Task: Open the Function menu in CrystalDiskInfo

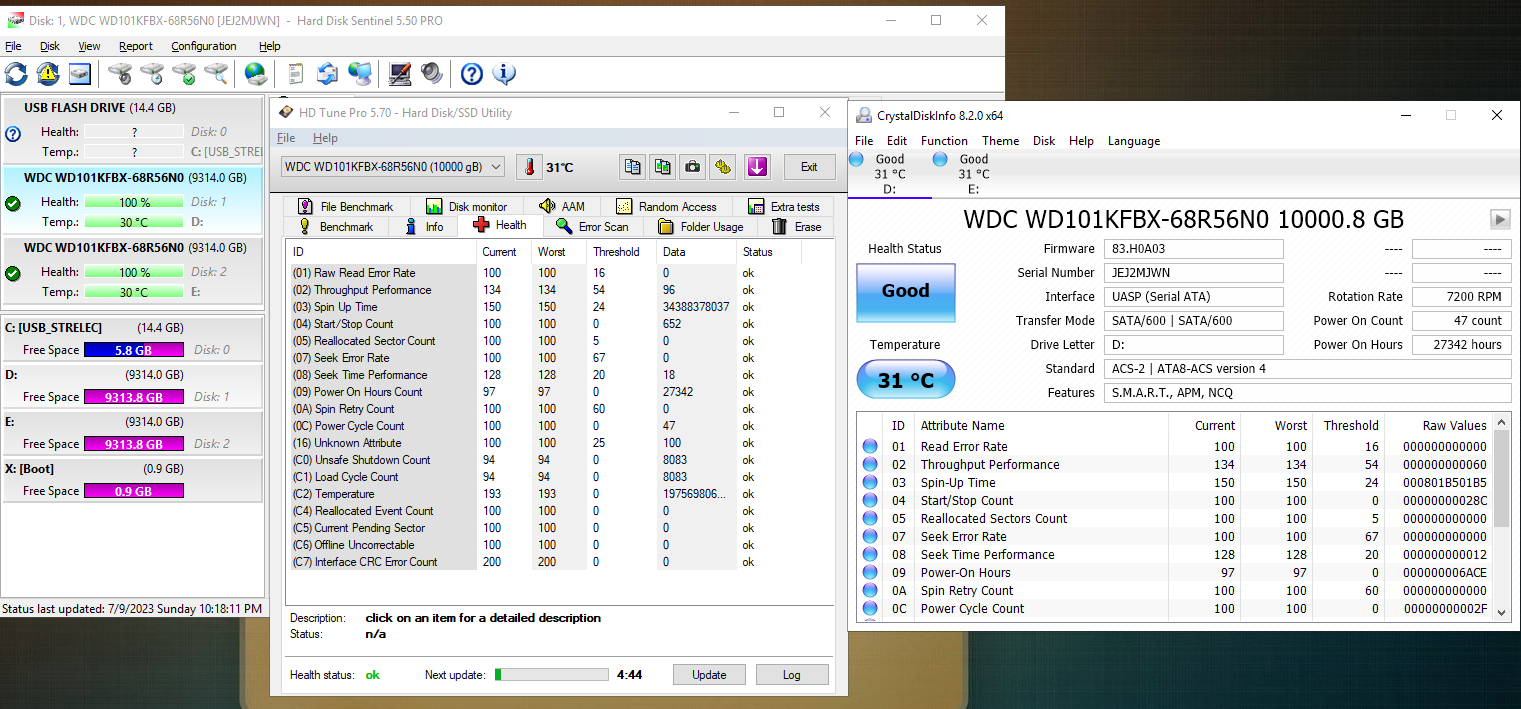Action: tap(943, 141)
